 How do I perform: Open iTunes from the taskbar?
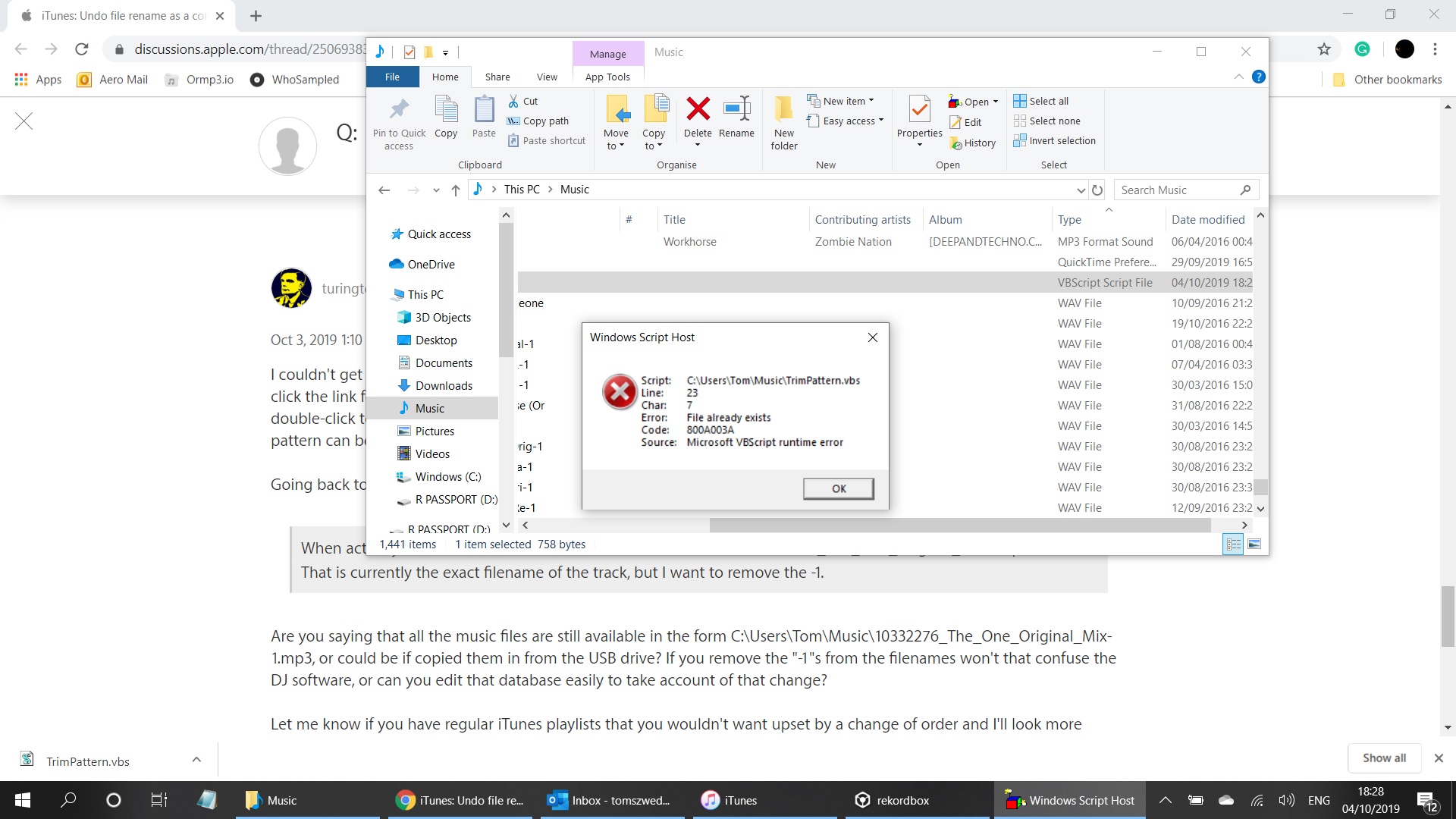(730, 800)
